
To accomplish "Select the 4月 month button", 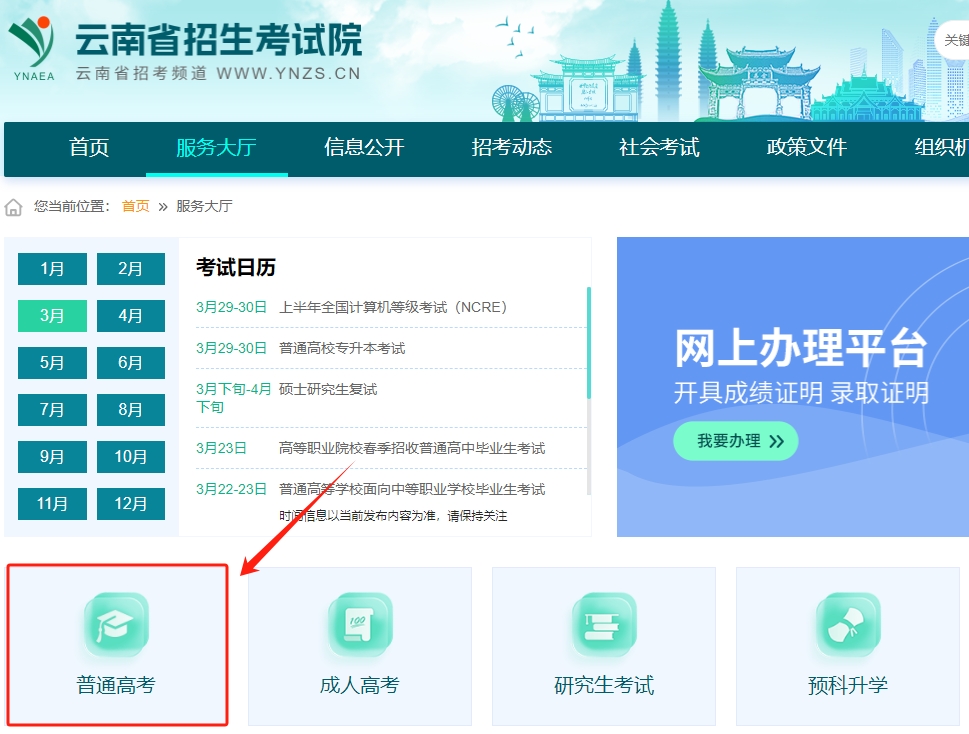I will point(131,316).
